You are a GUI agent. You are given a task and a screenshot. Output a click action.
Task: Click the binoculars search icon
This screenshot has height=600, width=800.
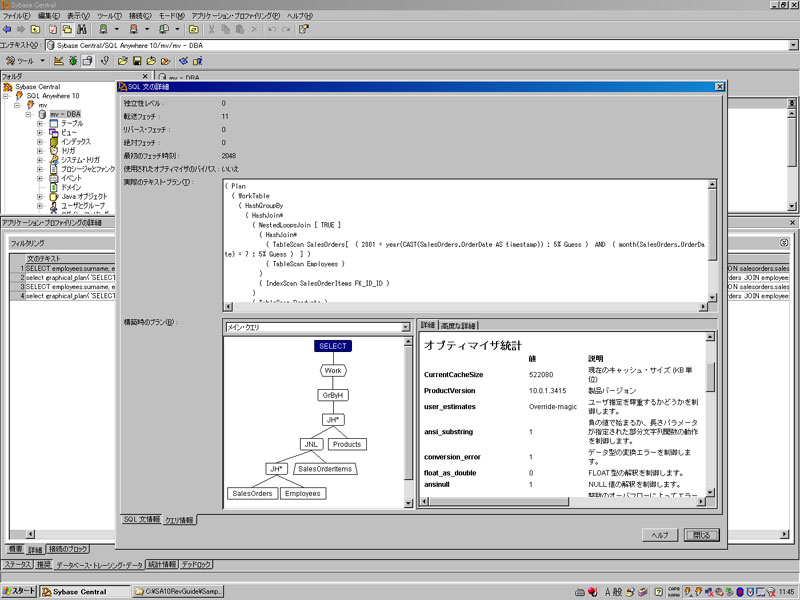click(82, 30)
